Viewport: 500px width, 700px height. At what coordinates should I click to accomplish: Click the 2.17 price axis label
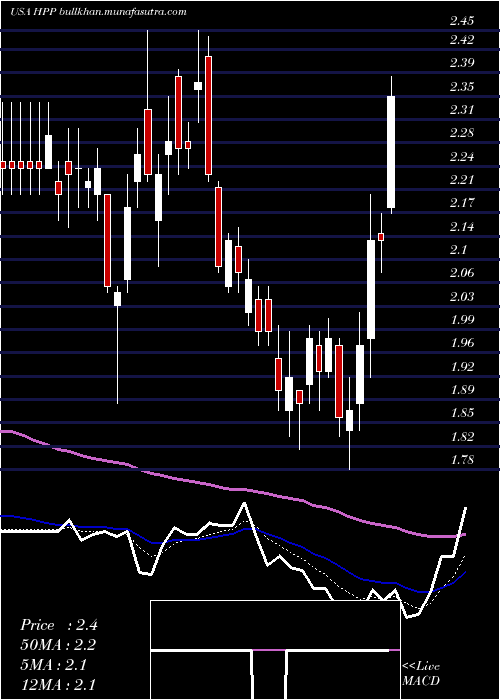462,204
